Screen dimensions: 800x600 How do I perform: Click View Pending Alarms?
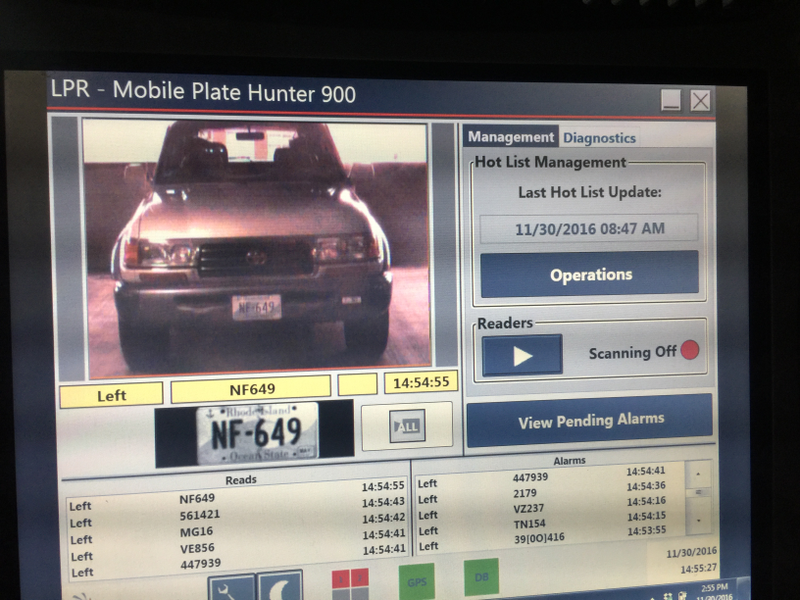(x=590, y=420)
